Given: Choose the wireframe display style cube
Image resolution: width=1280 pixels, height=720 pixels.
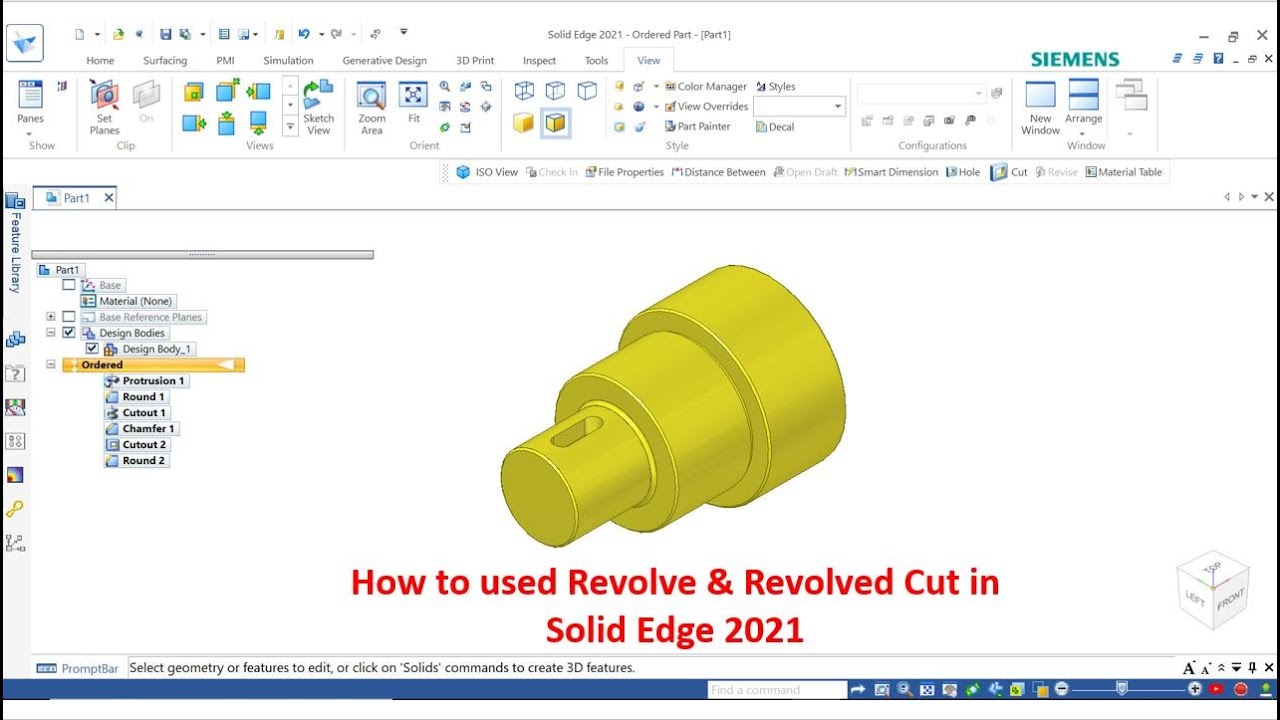Looking at the screenshot, I should [524, 91].
